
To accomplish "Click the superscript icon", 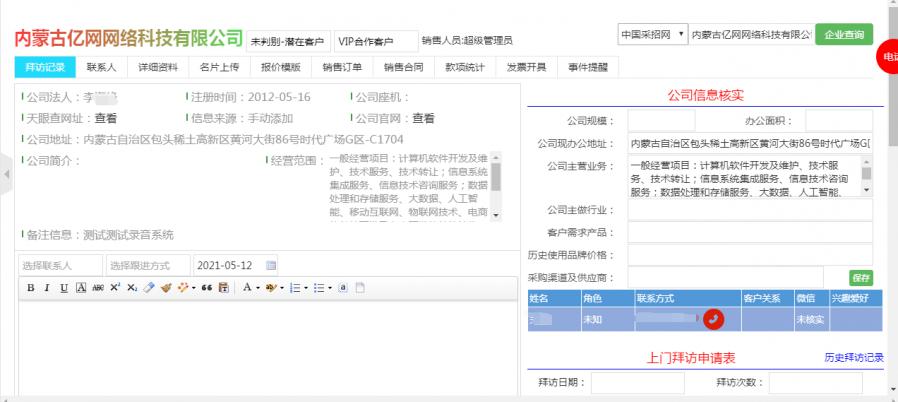I will [115, 288].
